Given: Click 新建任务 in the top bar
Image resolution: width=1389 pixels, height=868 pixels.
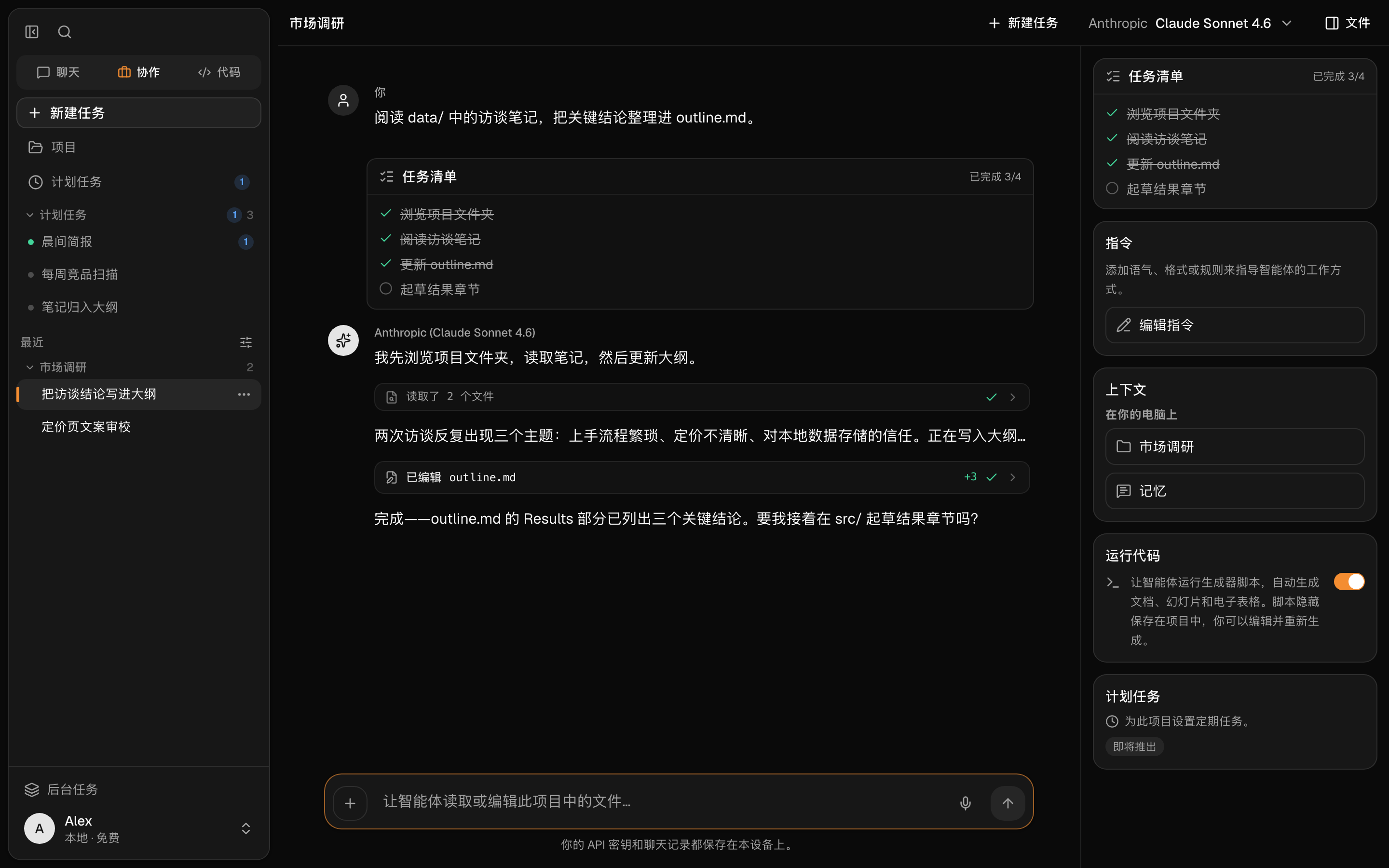Looking at the screenshot, I should pyautogui.click(x=1023, y=23).
